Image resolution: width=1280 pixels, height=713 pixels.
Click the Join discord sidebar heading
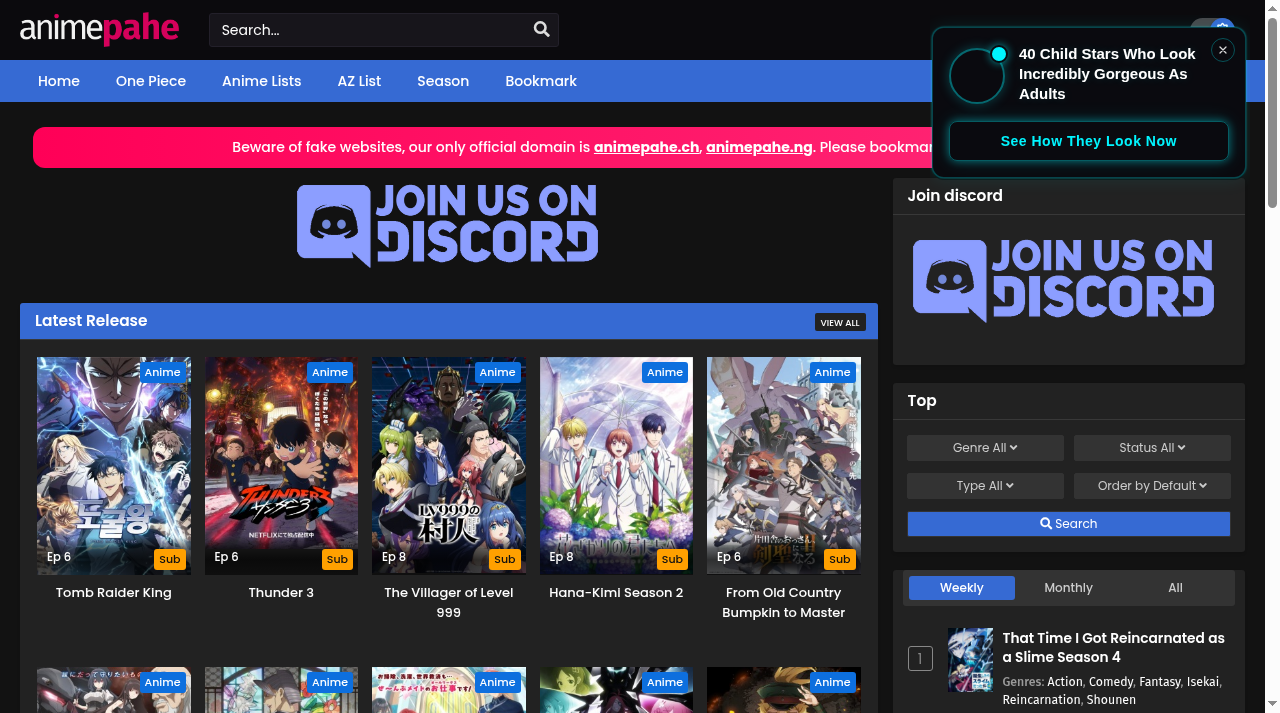pos(955,196)
